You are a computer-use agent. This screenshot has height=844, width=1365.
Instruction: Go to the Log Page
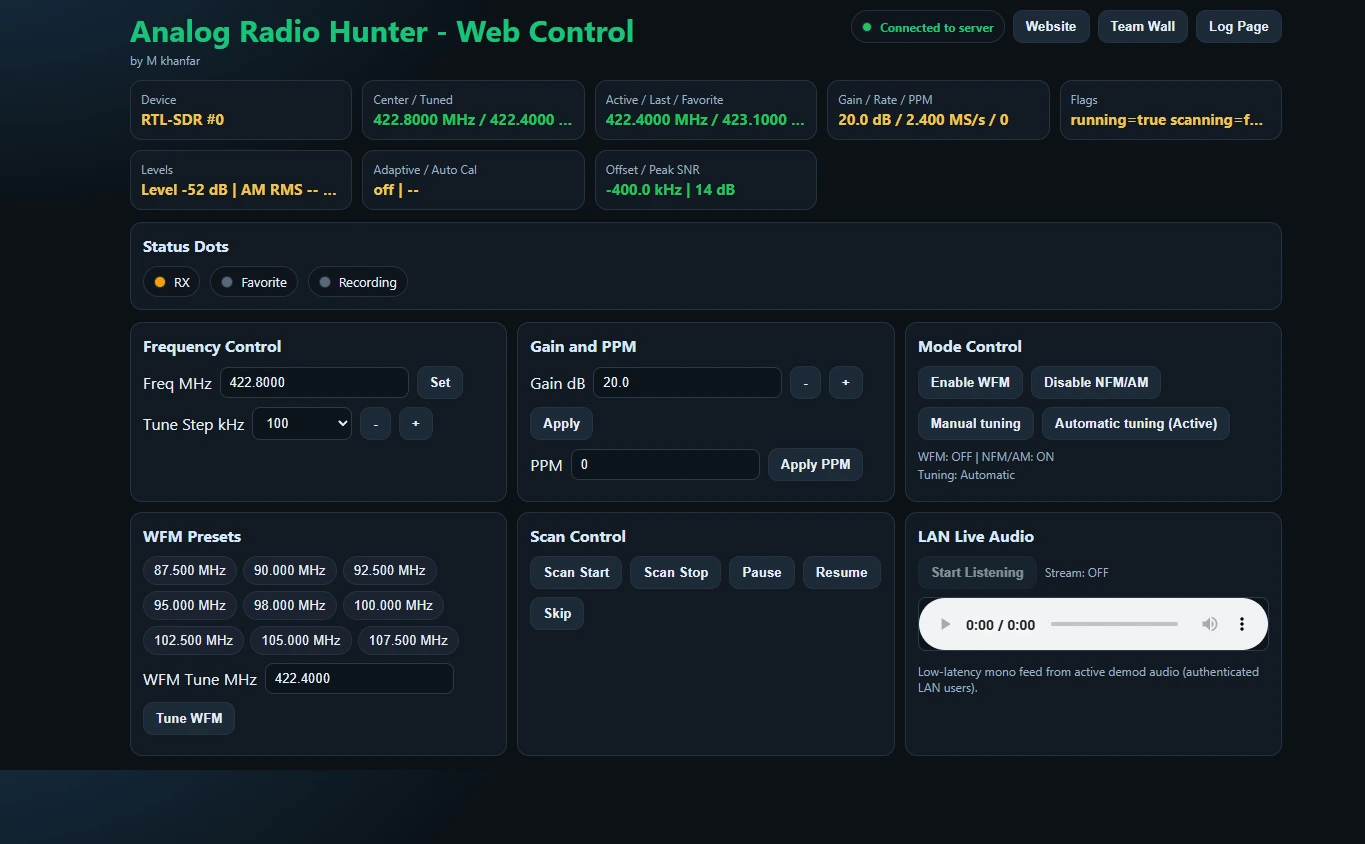pyautogui.click(x=1238, y=27)
